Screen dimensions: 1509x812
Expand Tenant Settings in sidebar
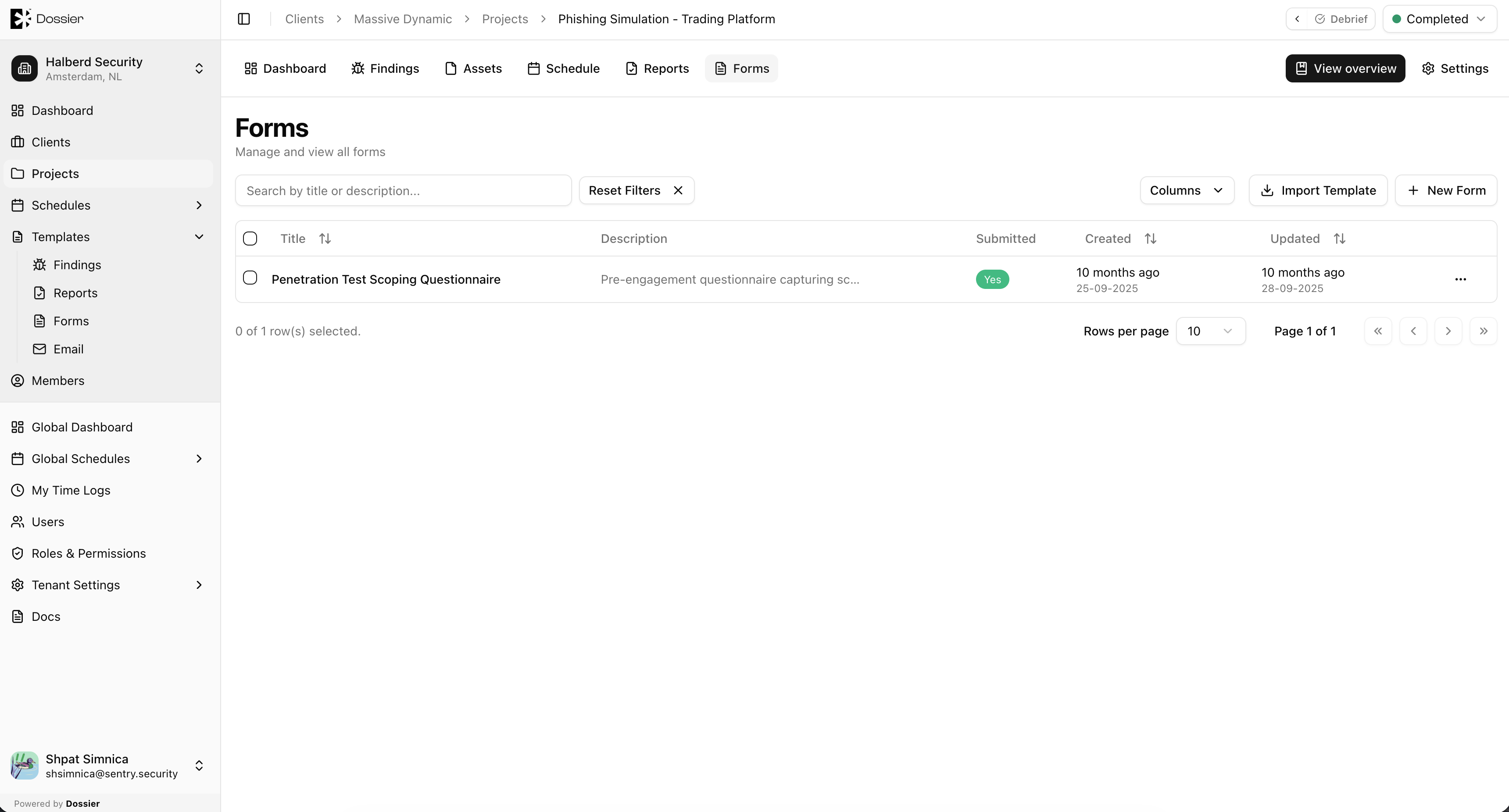point(199,585)
